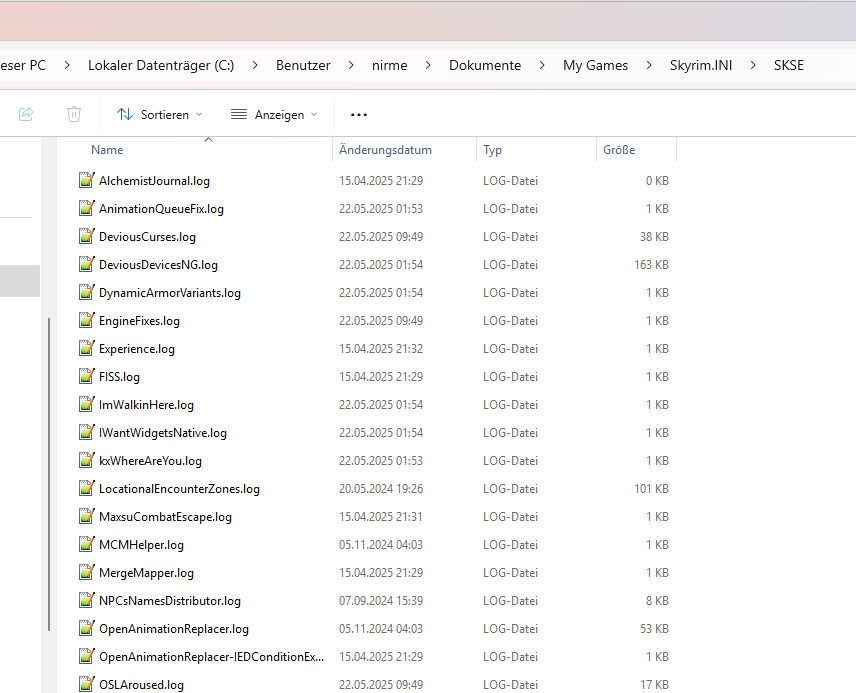
Task: Navigate to Dokumente in the breadcrumb
Action: click(x=485, y=65)
